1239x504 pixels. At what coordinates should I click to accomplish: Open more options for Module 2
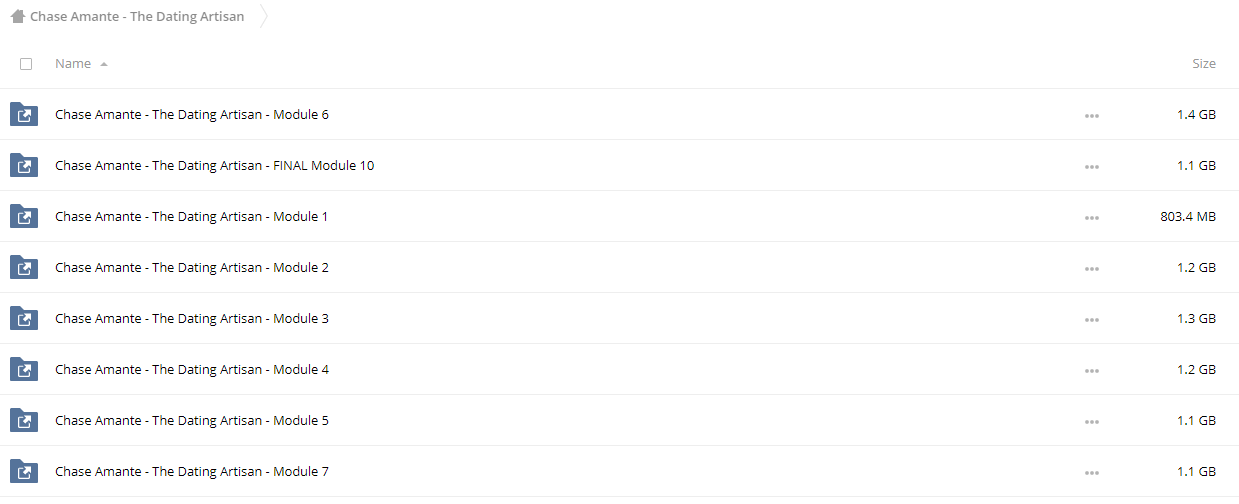(1091, 268)
